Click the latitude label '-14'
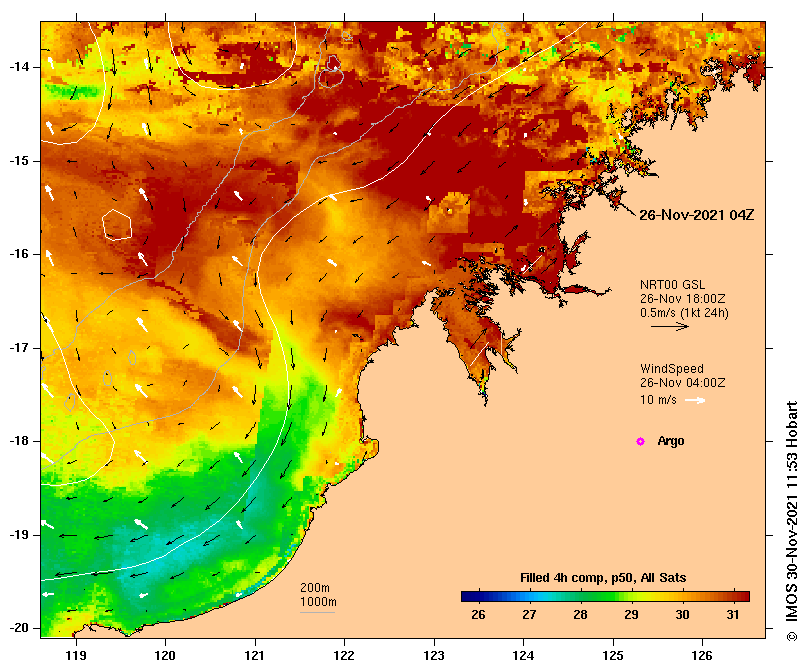The width and height of the screenshot is (809, 672). tap(19, 67)
